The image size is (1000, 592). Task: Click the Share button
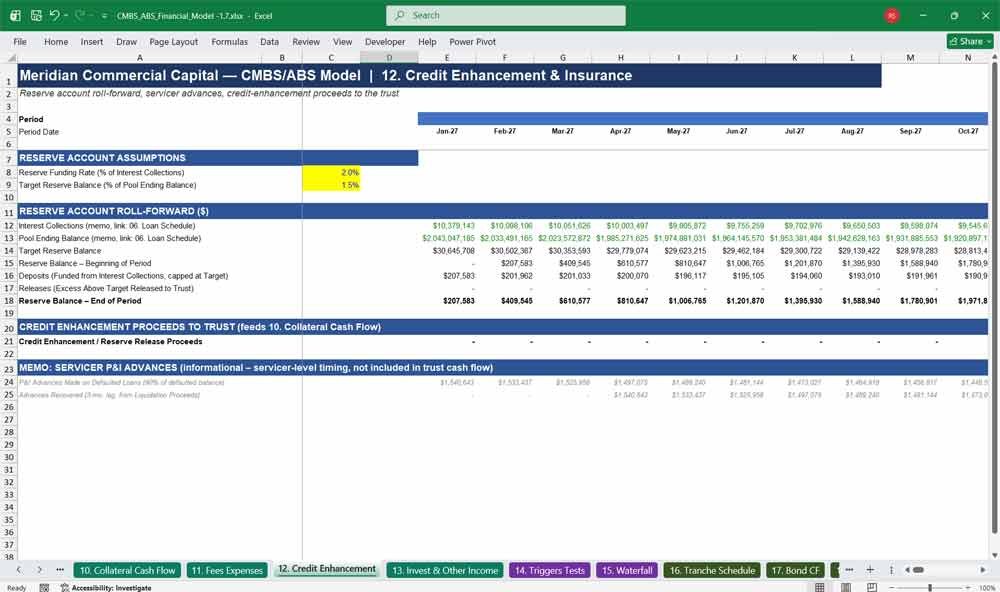(x=970, y=41)
